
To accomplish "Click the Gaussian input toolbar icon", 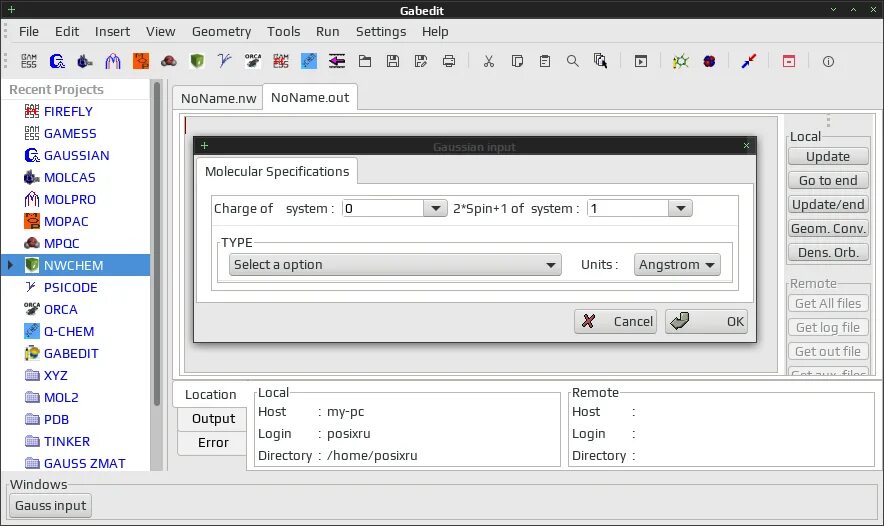I will (x=57, y=61).
